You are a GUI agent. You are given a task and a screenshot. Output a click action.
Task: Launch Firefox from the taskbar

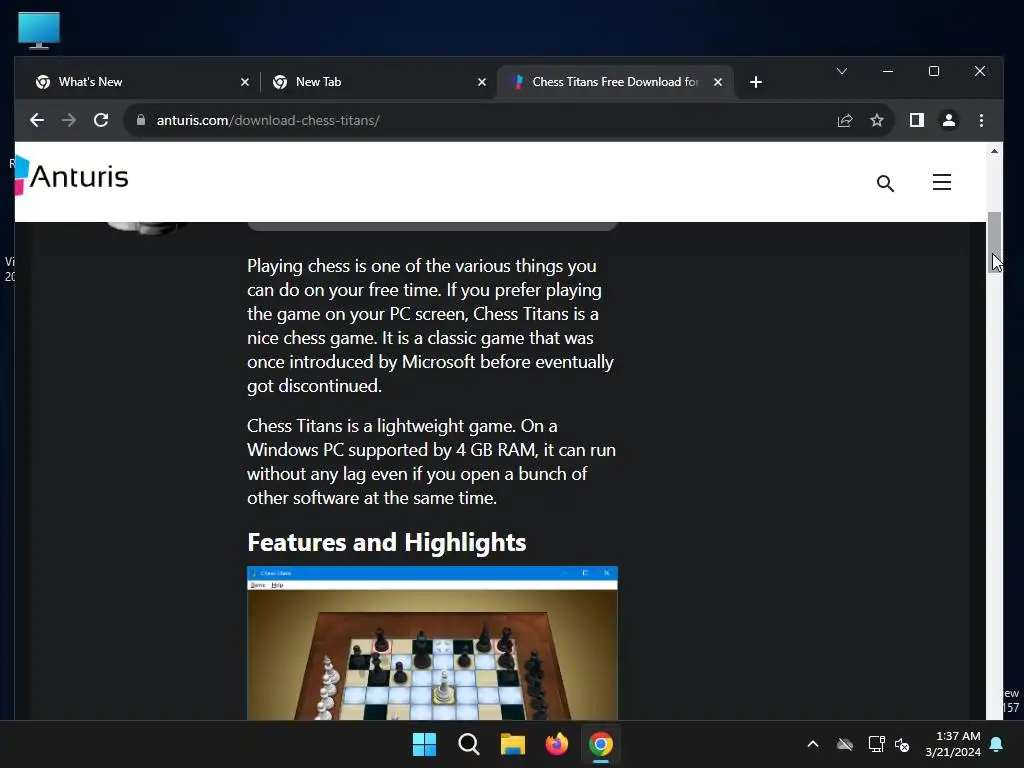[556, 744]
